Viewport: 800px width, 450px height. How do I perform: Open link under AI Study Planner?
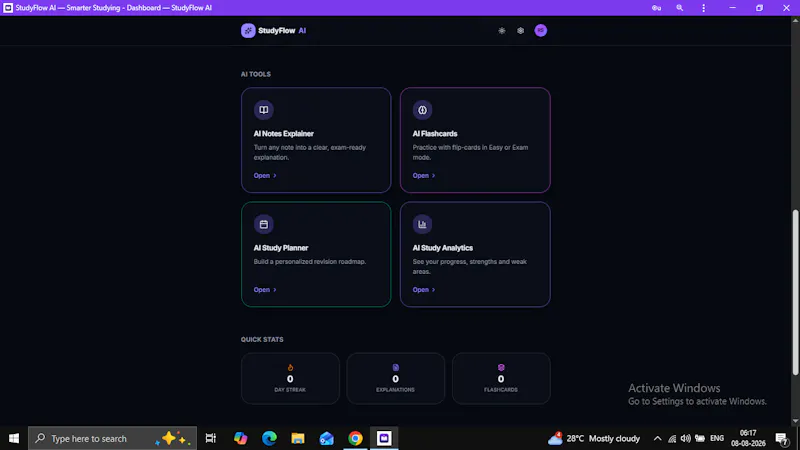coord(265,290)
